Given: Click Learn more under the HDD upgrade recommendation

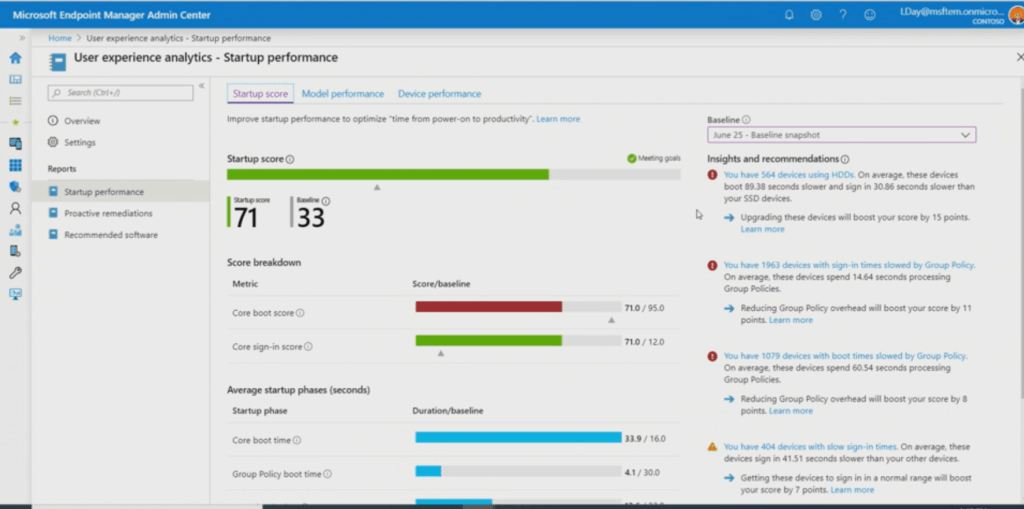Looking at the screenshot, I should 762,229.
